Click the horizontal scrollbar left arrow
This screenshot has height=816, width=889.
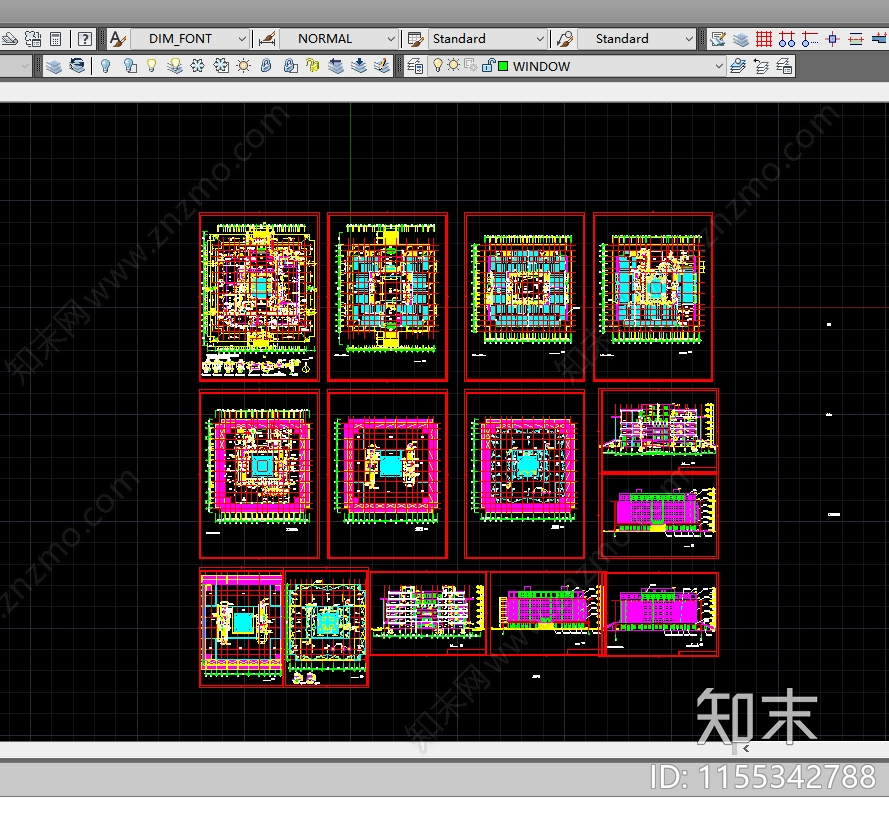(746, 749)
